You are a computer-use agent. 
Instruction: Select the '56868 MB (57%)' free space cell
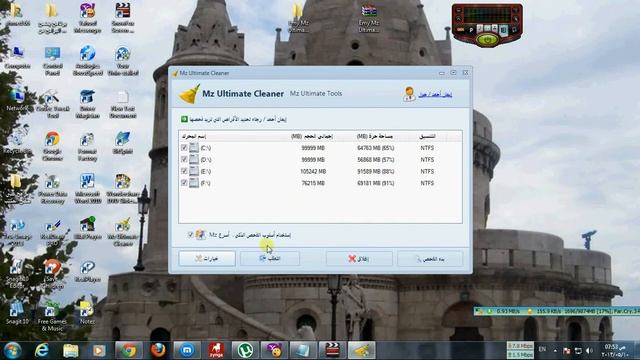(x=376, y=160)
